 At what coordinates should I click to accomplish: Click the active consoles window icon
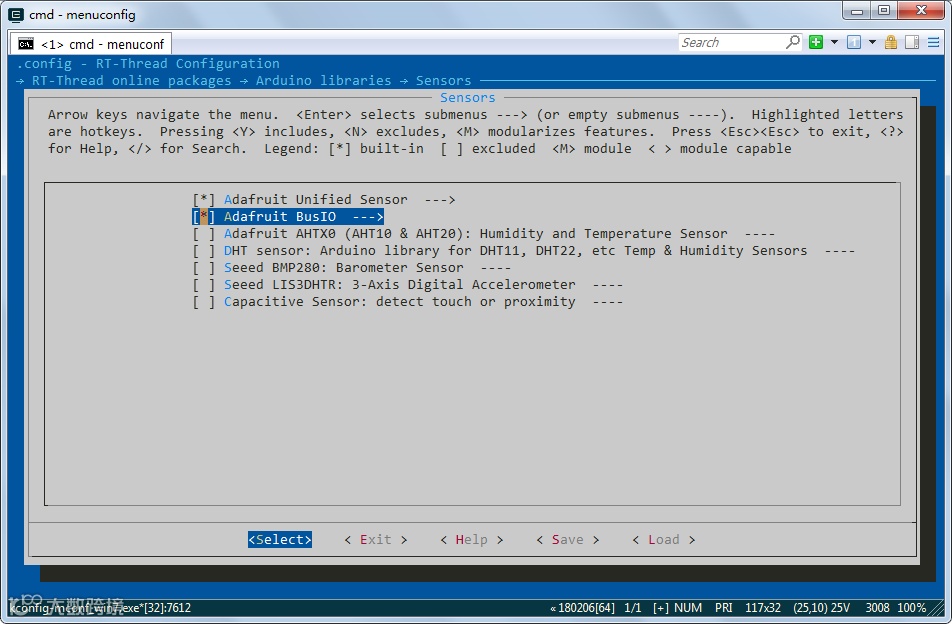click(x=854, y=42)
